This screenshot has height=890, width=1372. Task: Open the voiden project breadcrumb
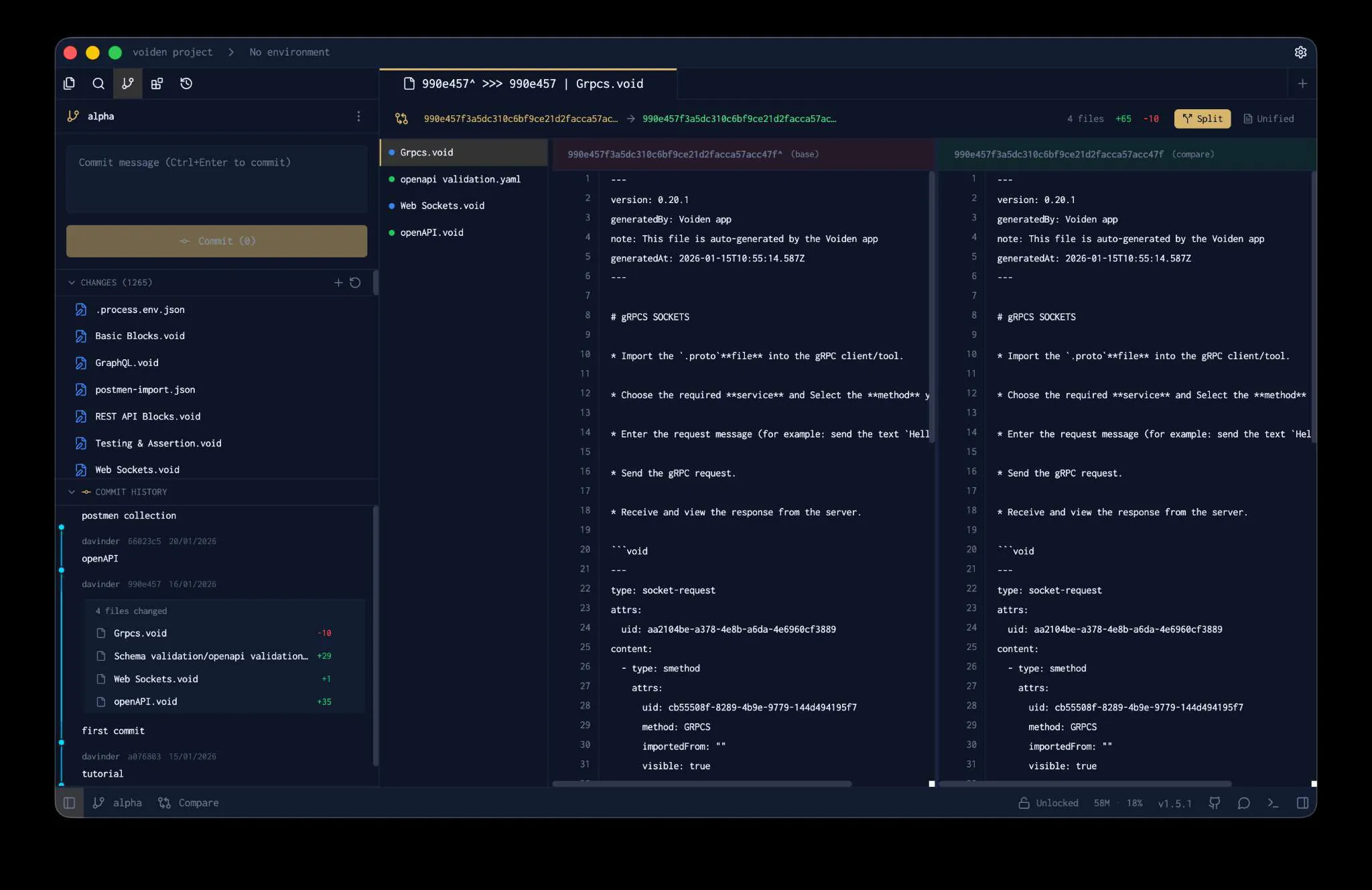click(172, 52)
